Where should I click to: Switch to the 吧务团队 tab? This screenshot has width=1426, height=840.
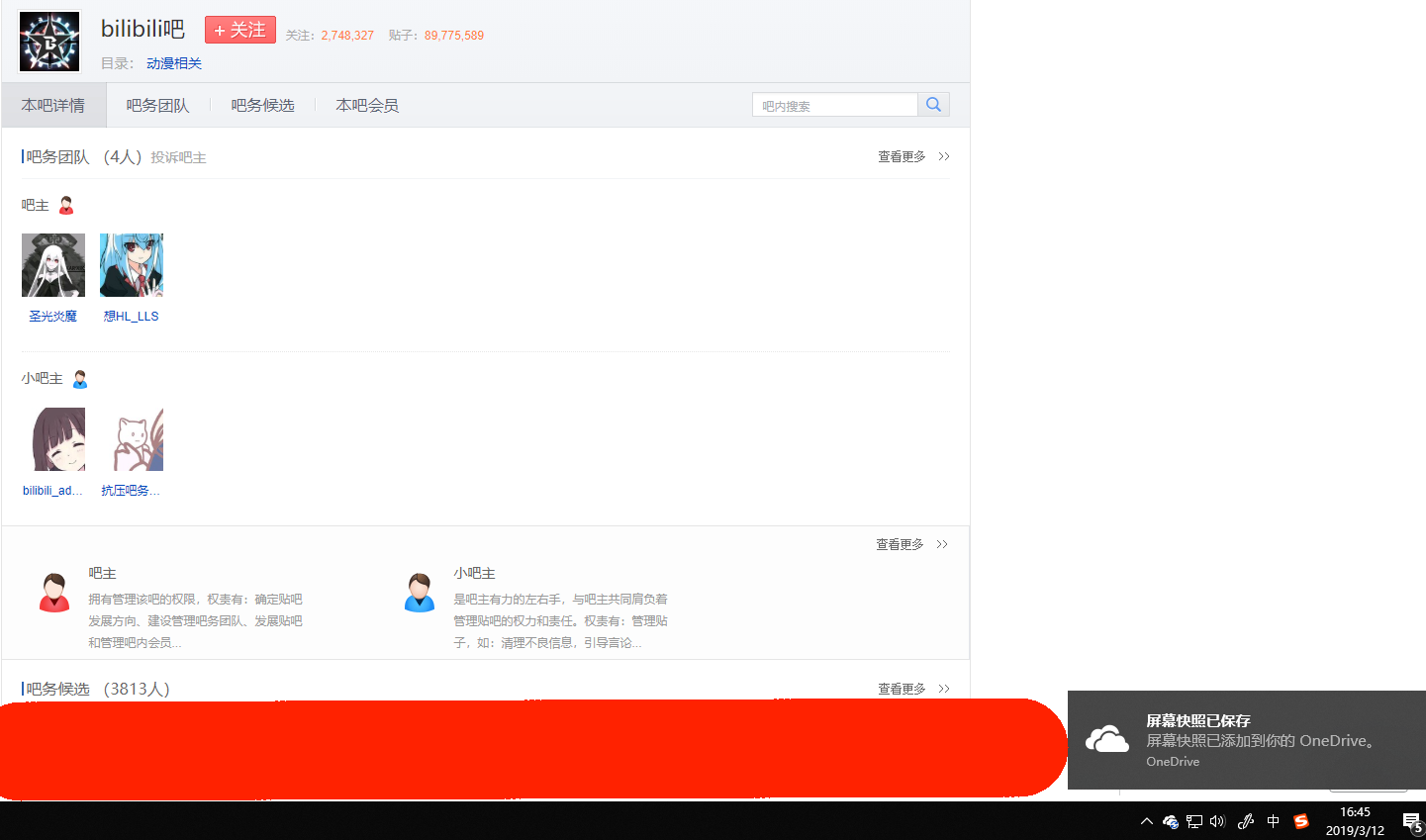coord(157,106)
